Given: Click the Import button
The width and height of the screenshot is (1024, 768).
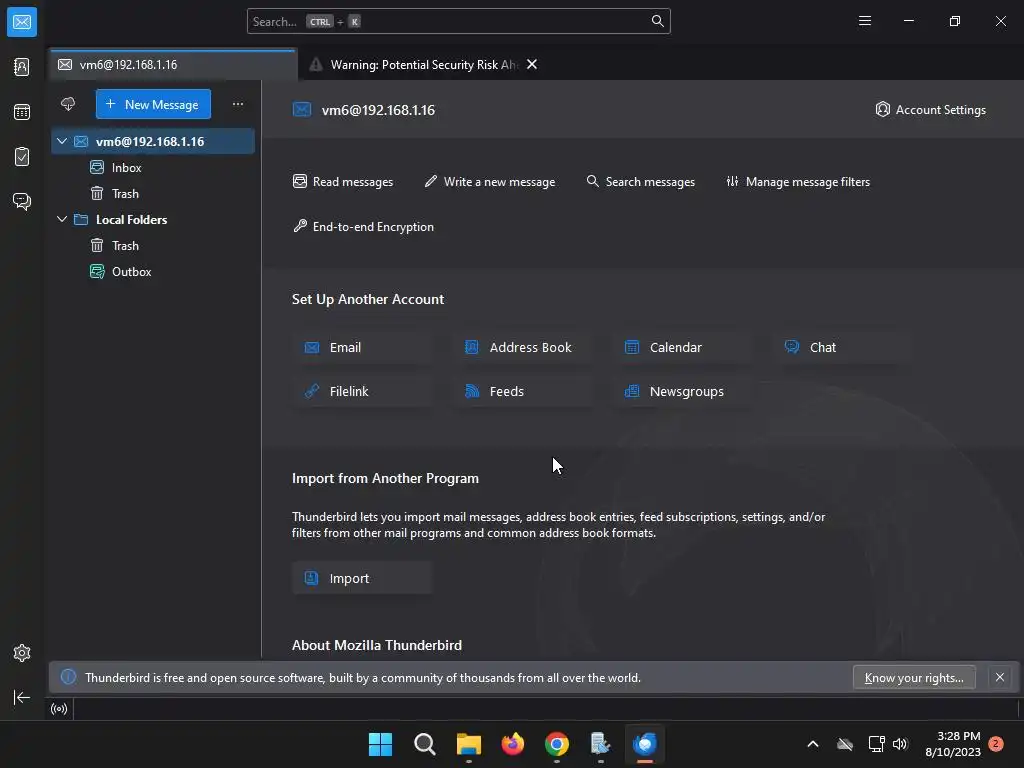Looking at the screenshot, I should [x=362, y=578].
